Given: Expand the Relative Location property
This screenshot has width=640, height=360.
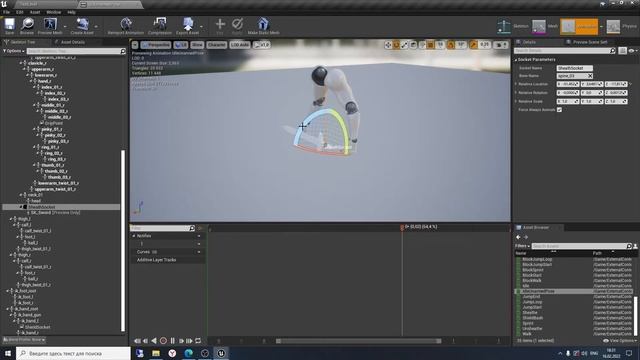Looking at the screenshot, I should click(x=516, y=84).
